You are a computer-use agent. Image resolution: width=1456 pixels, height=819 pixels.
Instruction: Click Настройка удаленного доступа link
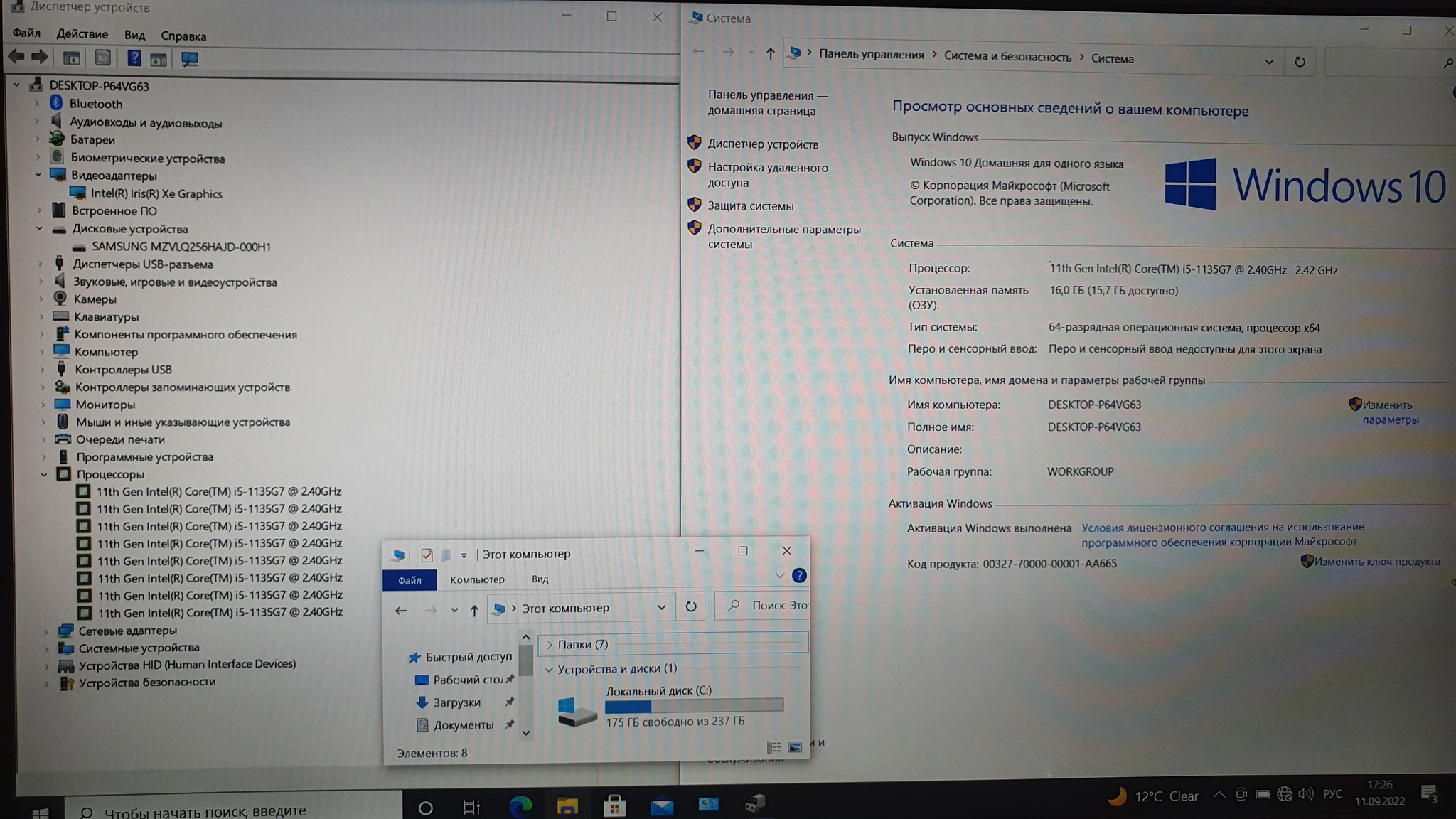[x=767, y=175]
